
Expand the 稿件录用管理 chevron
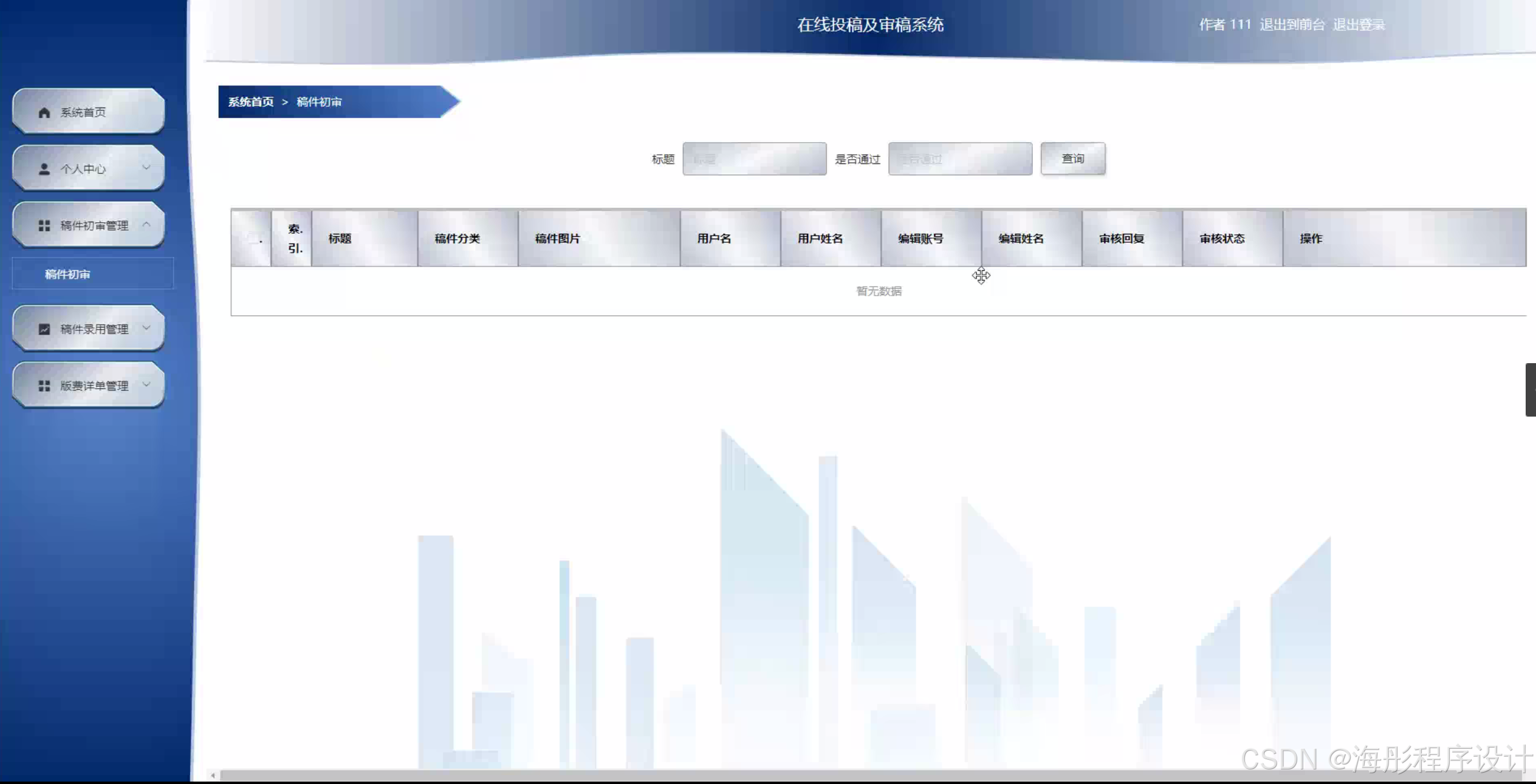tap(146, 327)
